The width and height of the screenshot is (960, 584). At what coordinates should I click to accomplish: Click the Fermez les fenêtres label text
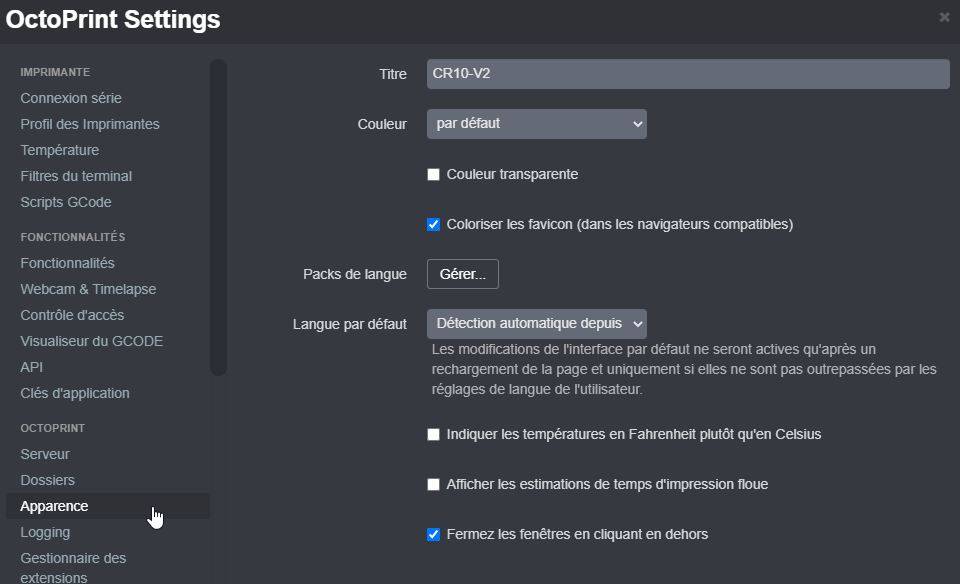[577, 534]
